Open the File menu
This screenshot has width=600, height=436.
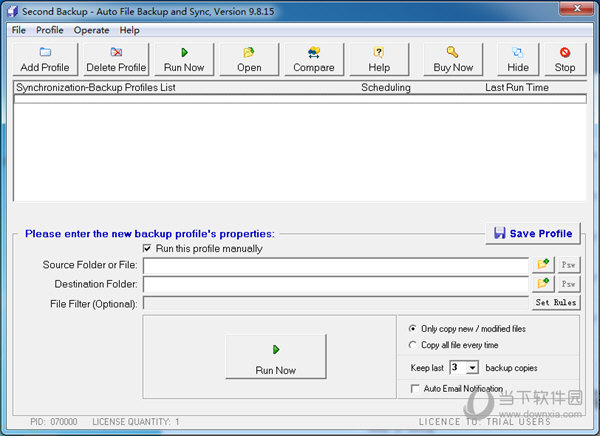point(19,30)
